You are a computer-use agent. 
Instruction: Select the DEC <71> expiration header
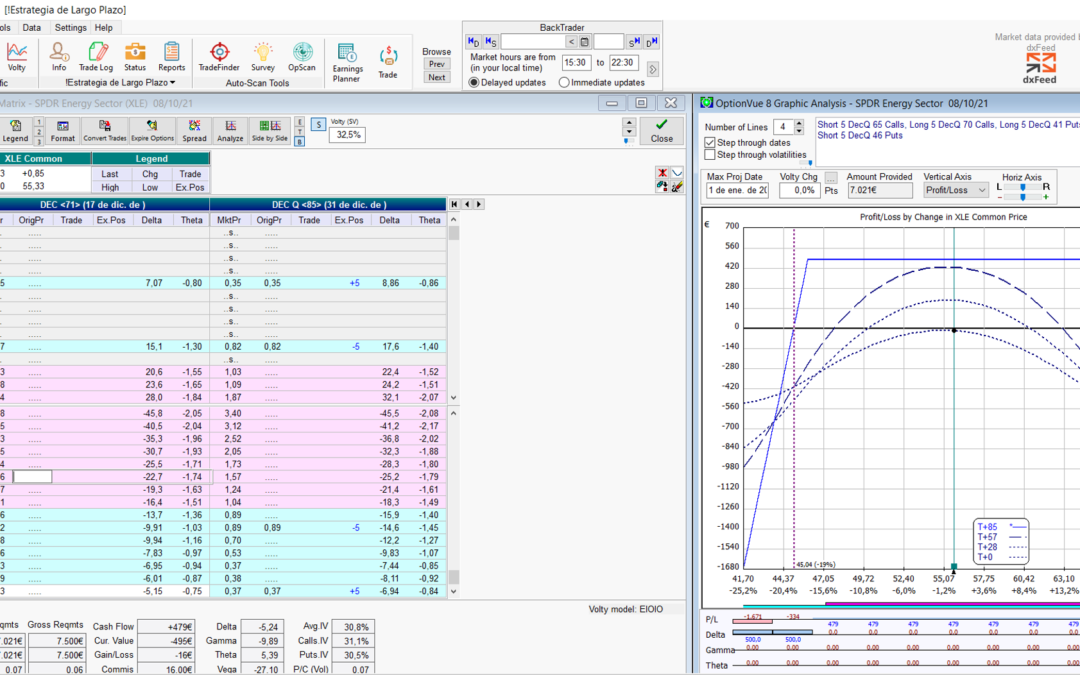(105, 205)
